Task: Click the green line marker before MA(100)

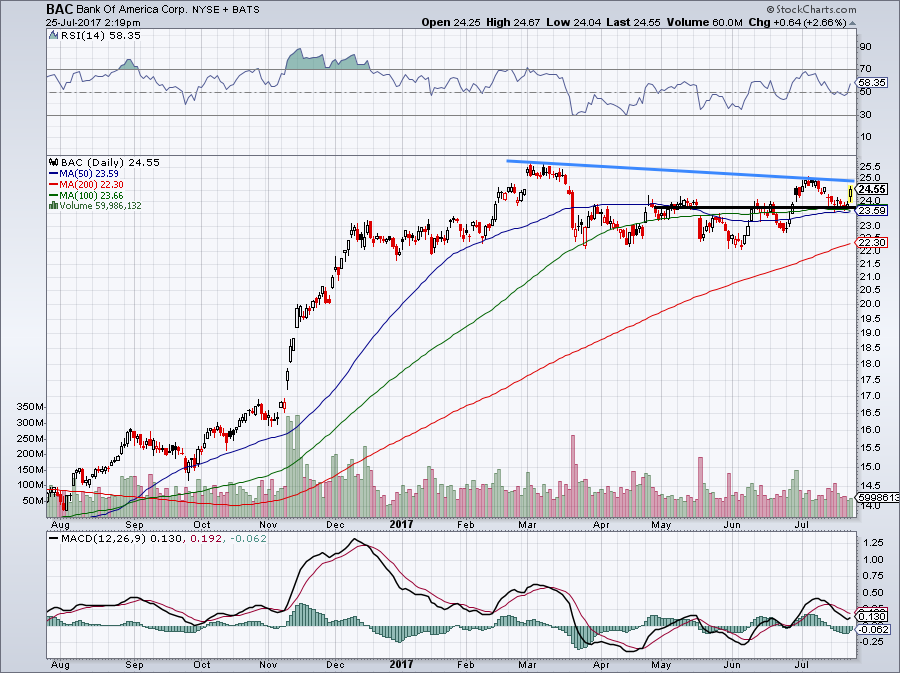Action: tap(54, 196)
